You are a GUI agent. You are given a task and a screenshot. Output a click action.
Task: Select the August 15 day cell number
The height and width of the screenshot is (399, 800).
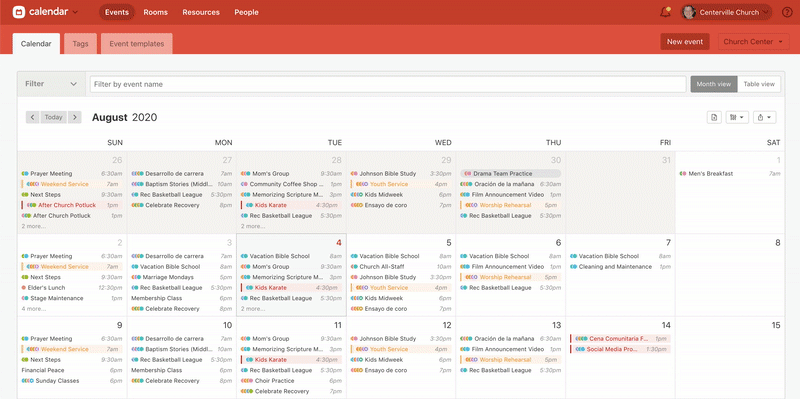776,325
